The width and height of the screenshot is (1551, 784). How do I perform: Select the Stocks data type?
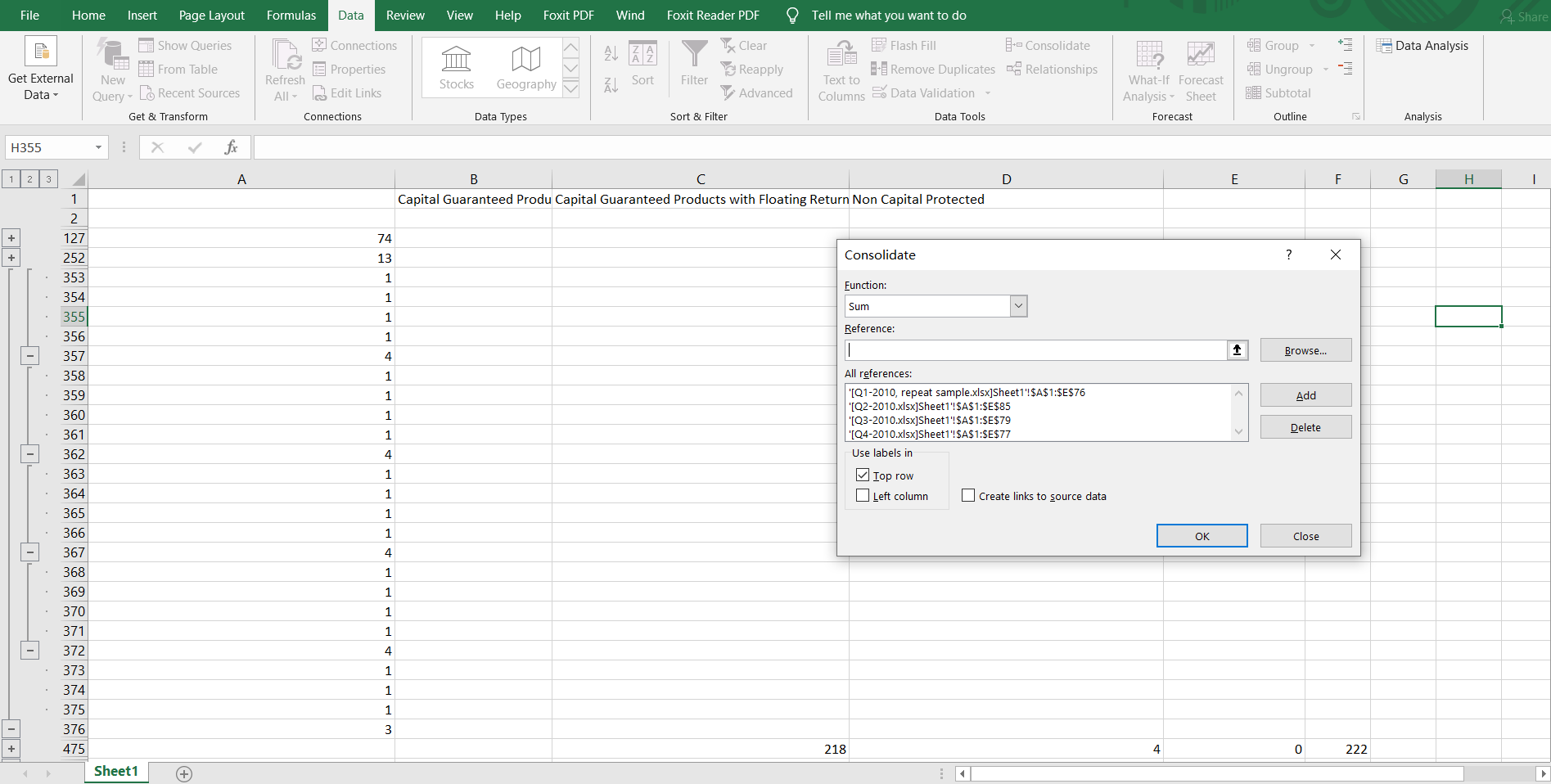click(456, 68)
